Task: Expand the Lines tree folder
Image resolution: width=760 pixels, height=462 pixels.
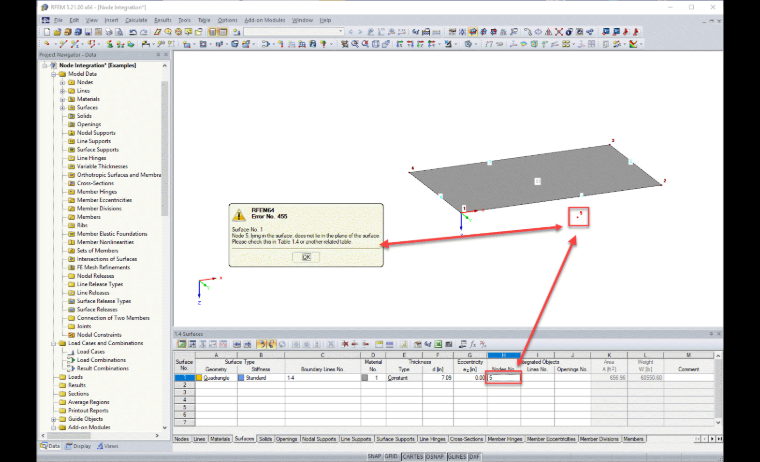Action: click(x=62, y=91)
